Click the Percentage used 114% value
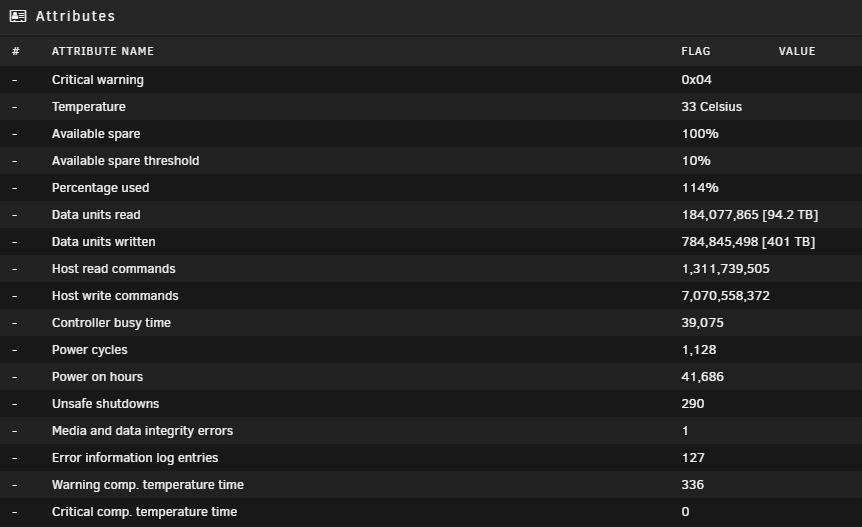Viewport: 862px width, 527px height. [700, 188]
